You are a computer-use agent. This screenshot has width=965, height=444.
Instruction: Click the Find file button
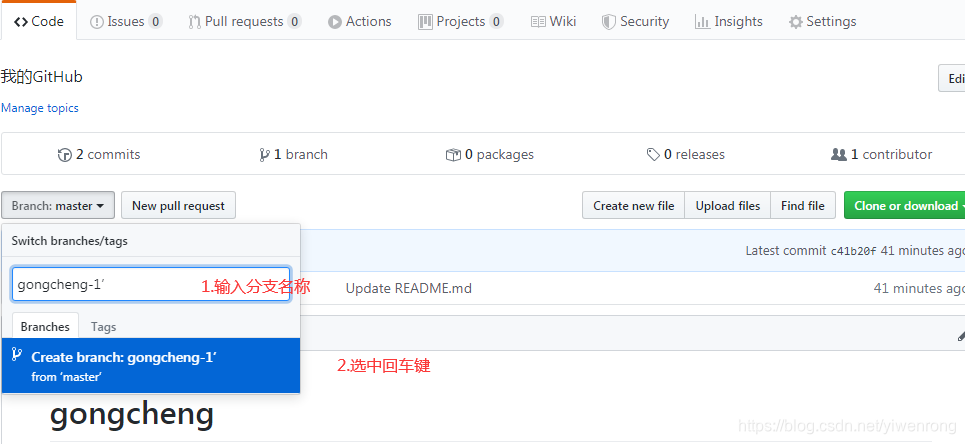click(x=803, y=206)
